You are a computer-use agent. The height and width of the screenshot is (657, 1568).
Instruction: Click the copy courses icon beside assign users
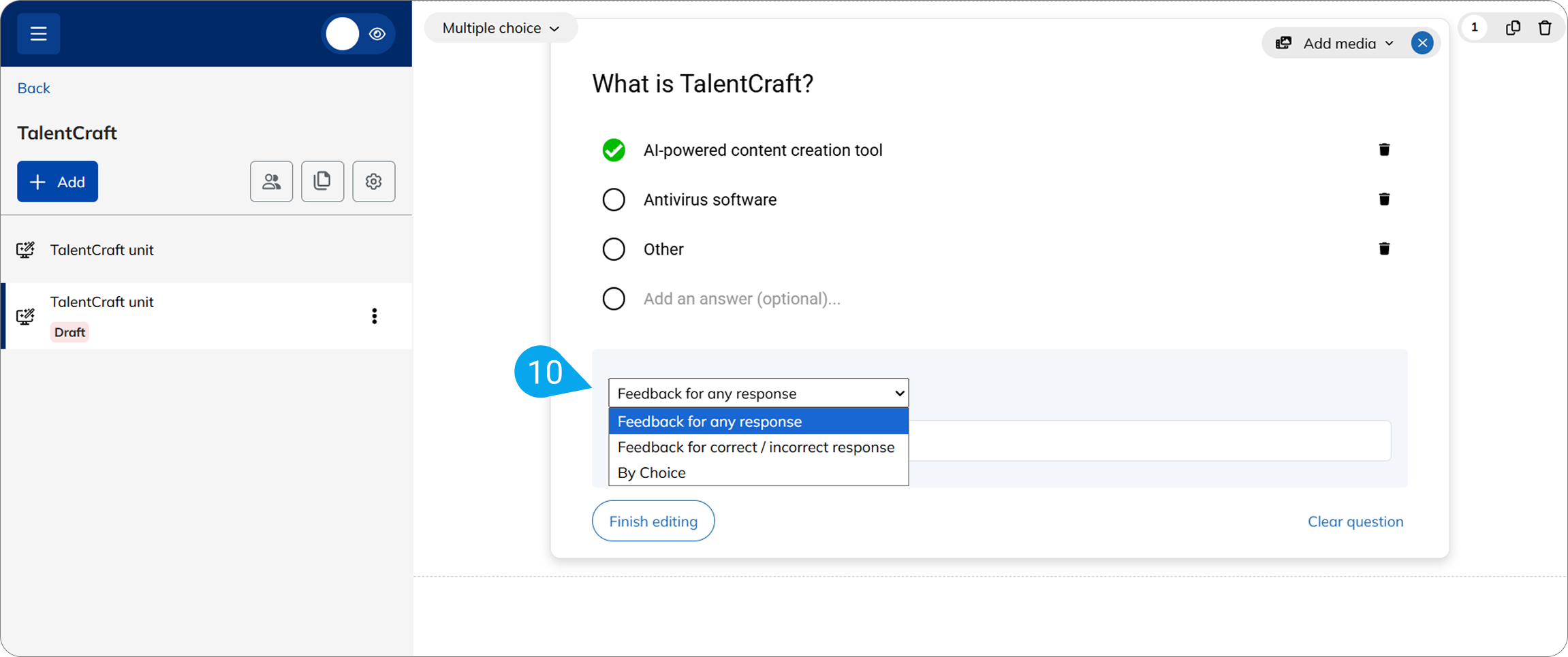click(322, 181)
